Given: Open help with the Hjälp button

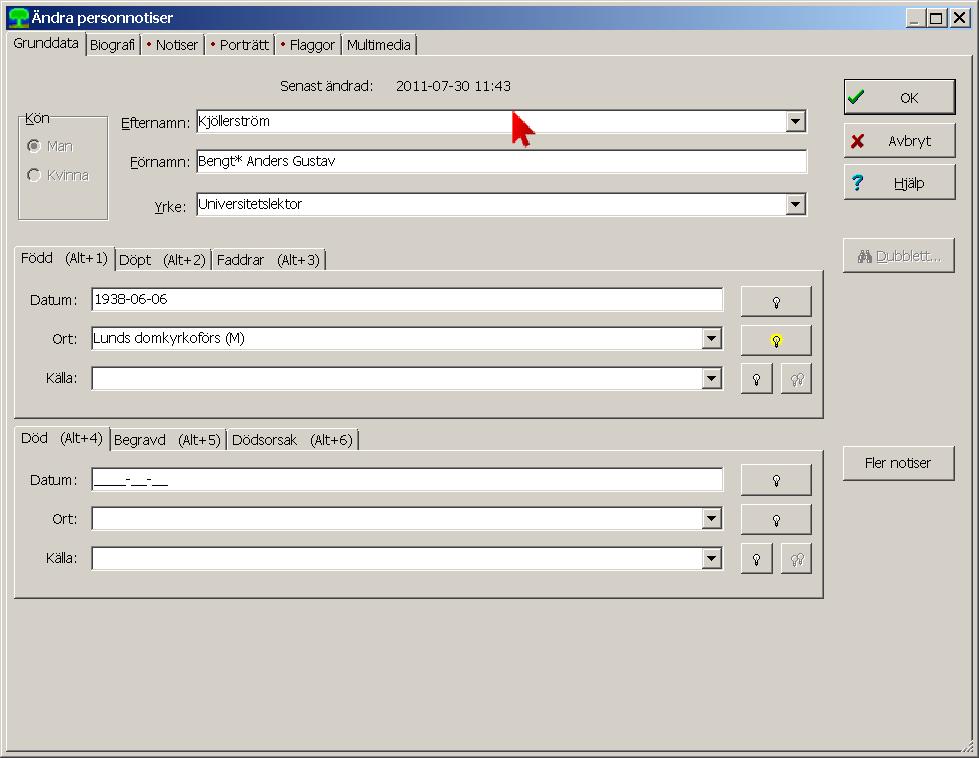Looking at the screenshot, I should (x=900, y=182).
